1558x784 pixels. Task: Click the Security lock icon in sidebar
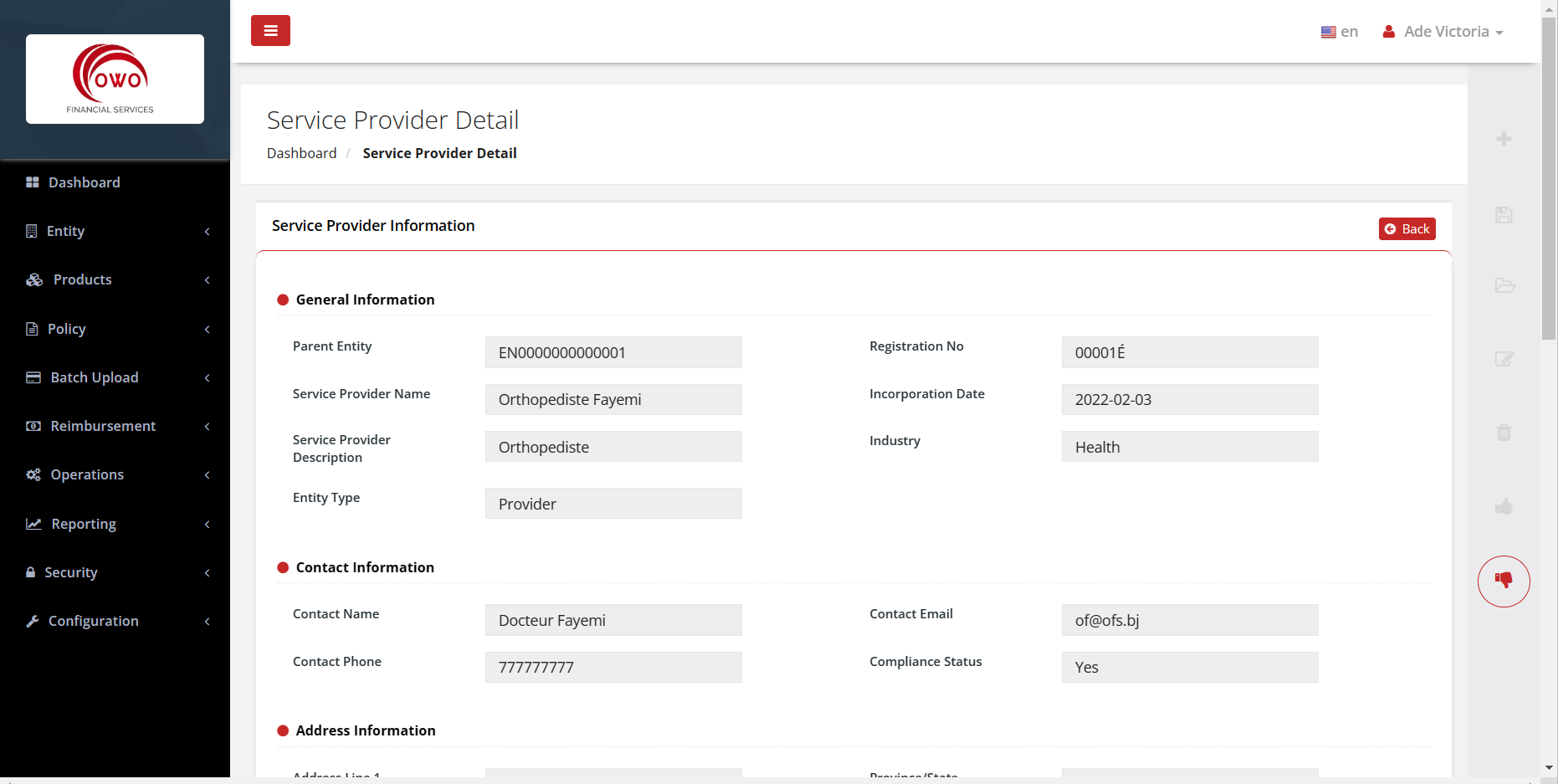click(31, 572)
